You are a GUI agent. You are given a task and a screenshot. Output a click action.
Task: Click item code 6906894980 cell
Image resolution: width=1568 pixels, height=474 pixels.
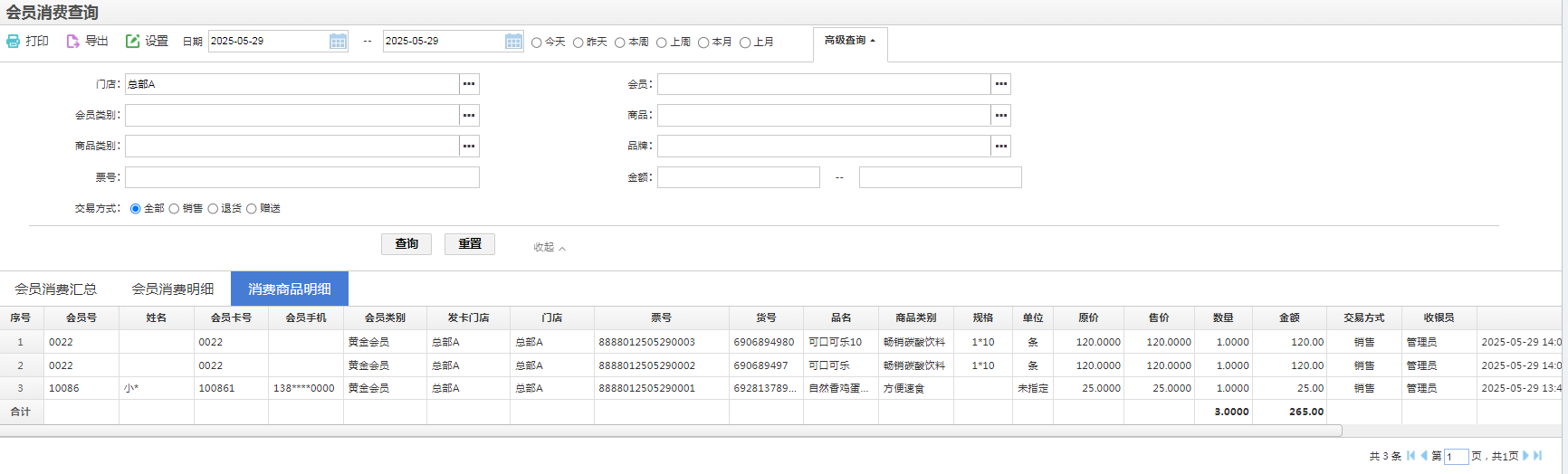tap(766, 342)
